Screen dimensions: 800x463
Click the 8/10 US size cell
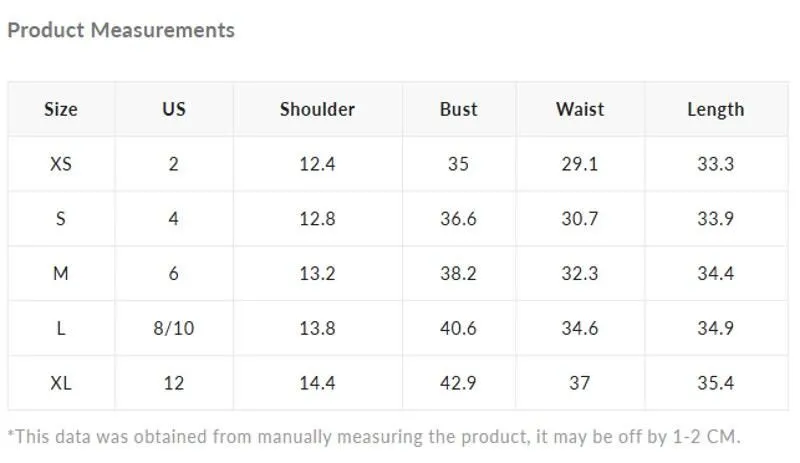[x=174, y=328]
